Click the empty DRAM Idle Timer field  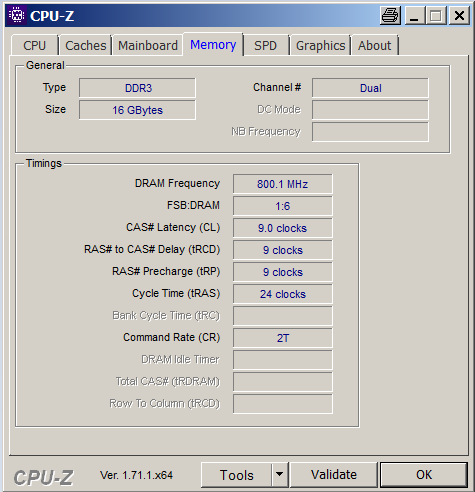[283, 360]
